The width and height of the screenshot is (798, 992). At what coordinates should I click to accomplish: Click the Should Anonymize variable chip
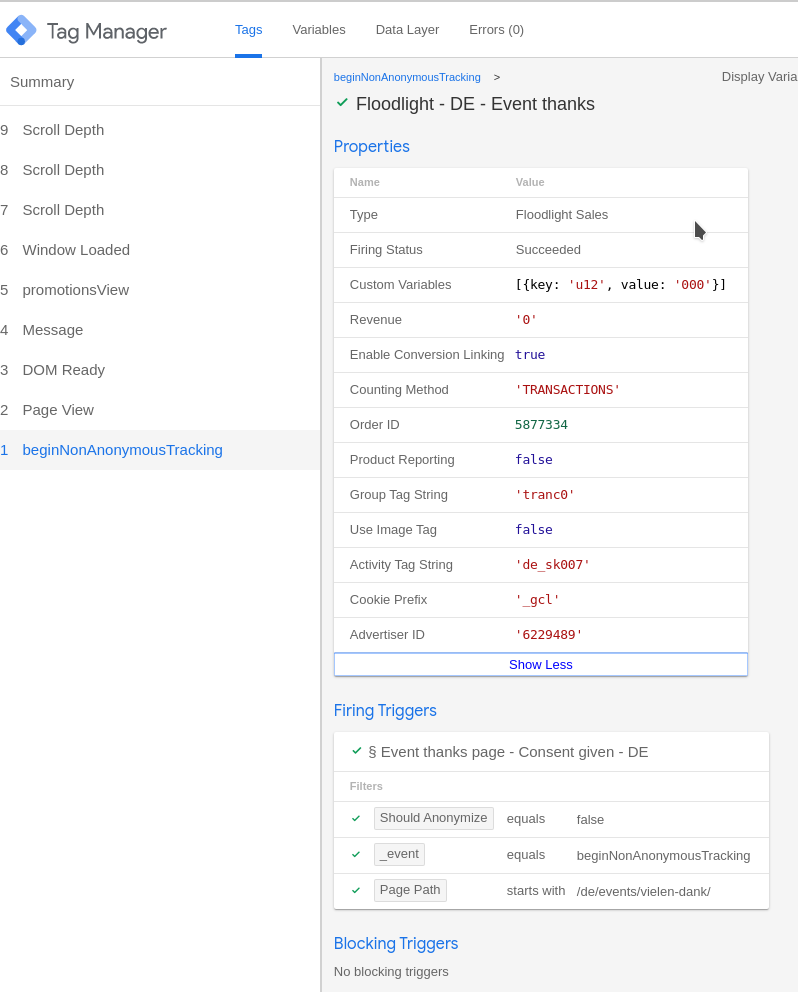click(433, 818)
